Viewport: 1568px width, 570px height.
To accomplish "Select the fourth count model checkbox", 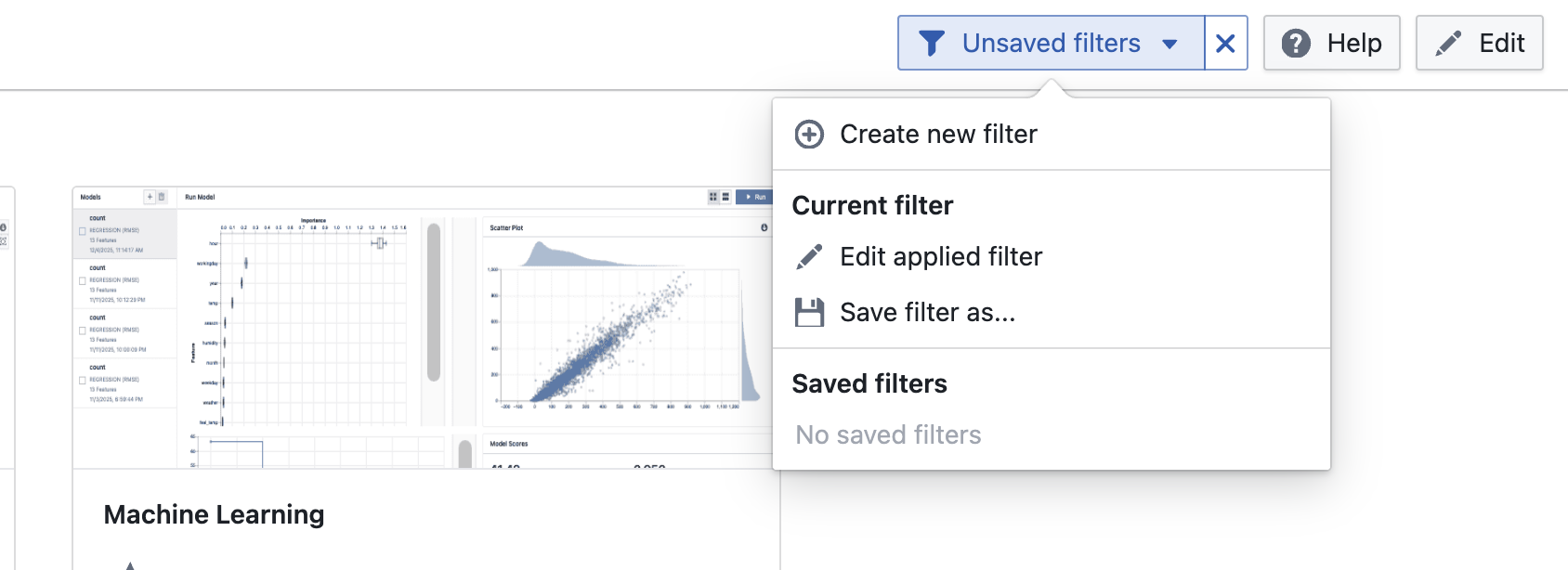I will [x=83, y=380].
